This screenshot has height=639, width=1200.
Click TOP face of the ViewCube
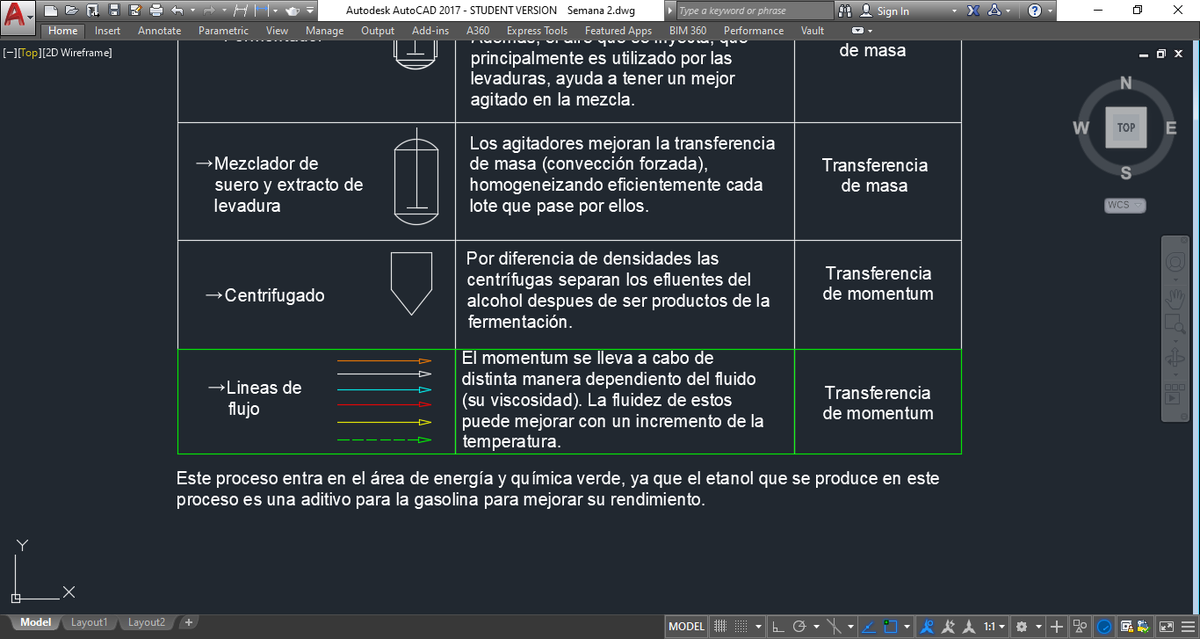pyautogui.click(x=1126, y=128)
